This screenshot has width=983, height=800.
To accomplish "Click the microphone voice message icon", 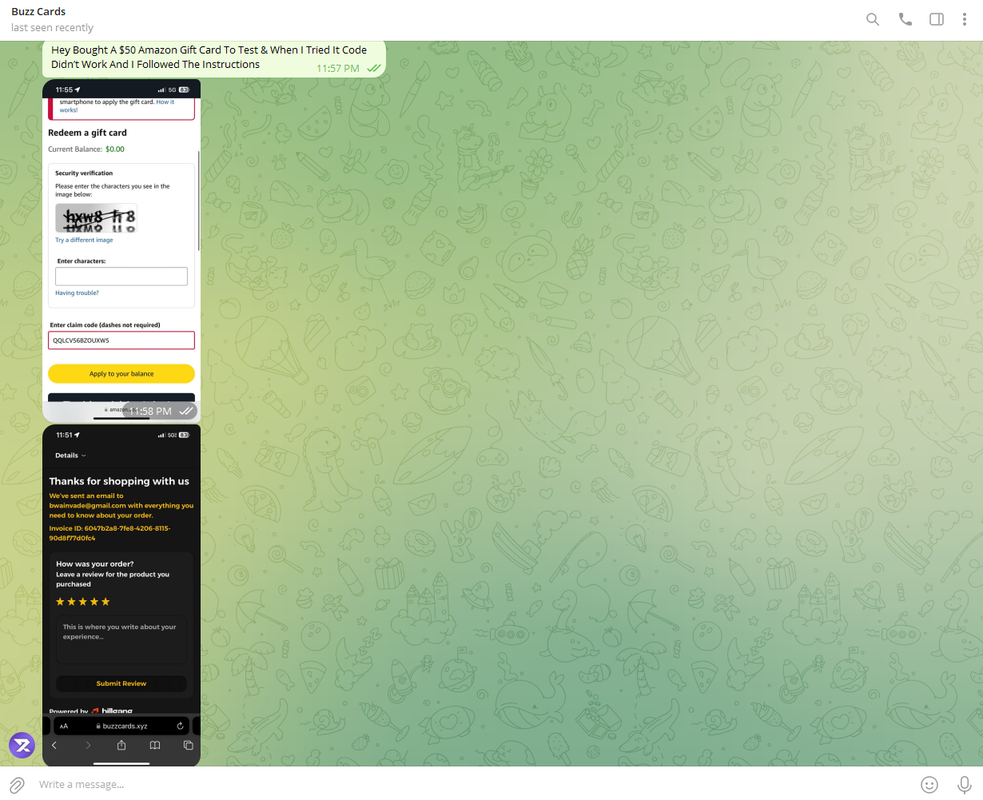I will coord(964,784).
